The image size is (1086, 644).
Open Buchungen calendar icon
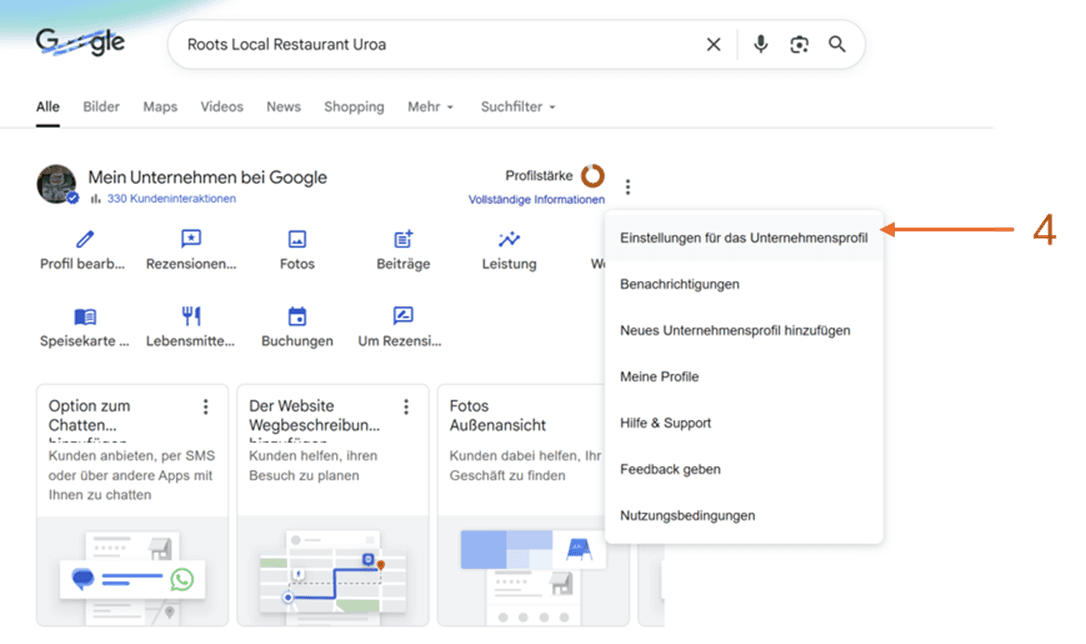[x=297, y=316]
